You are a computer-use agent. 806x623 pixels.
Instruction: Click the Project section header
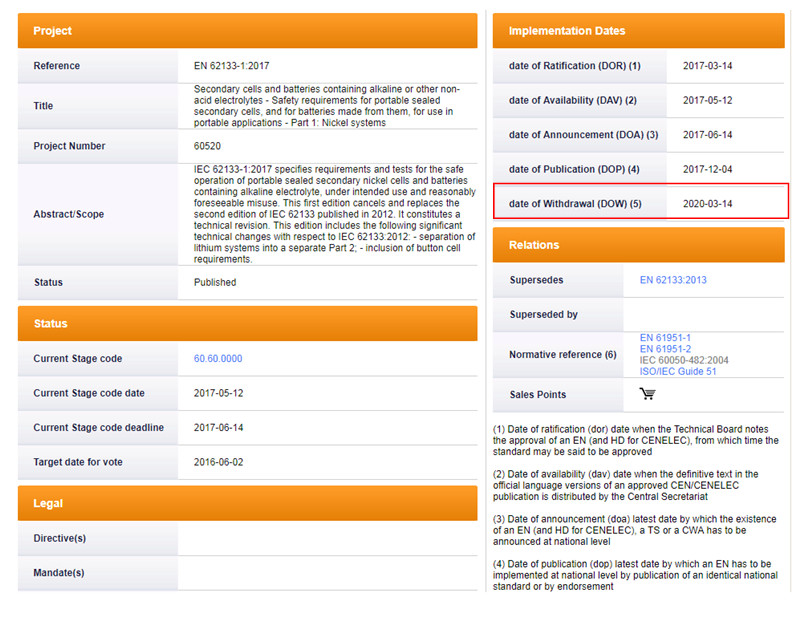247,31
